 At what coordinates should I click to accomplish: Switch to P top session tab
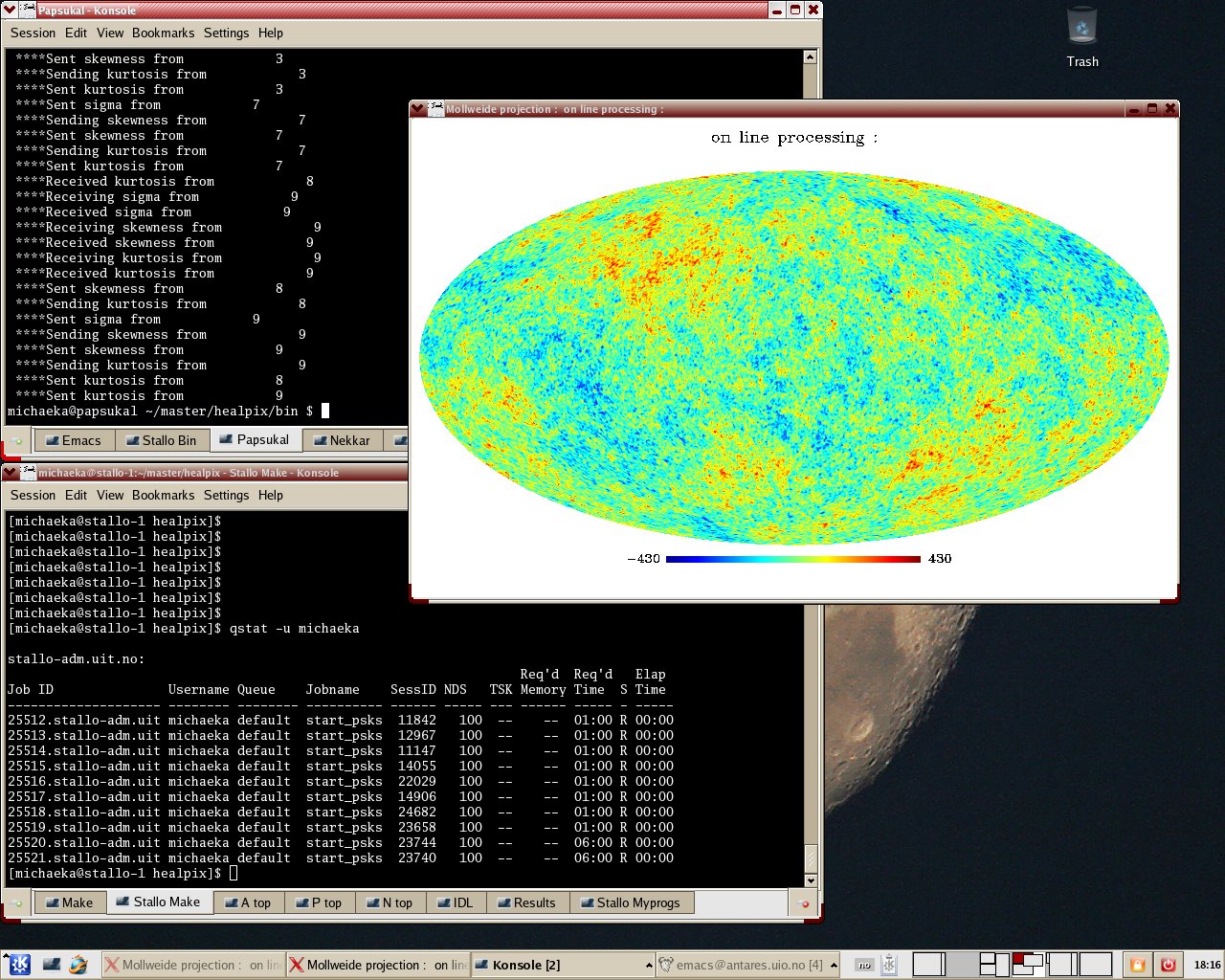tap(320, 902)
